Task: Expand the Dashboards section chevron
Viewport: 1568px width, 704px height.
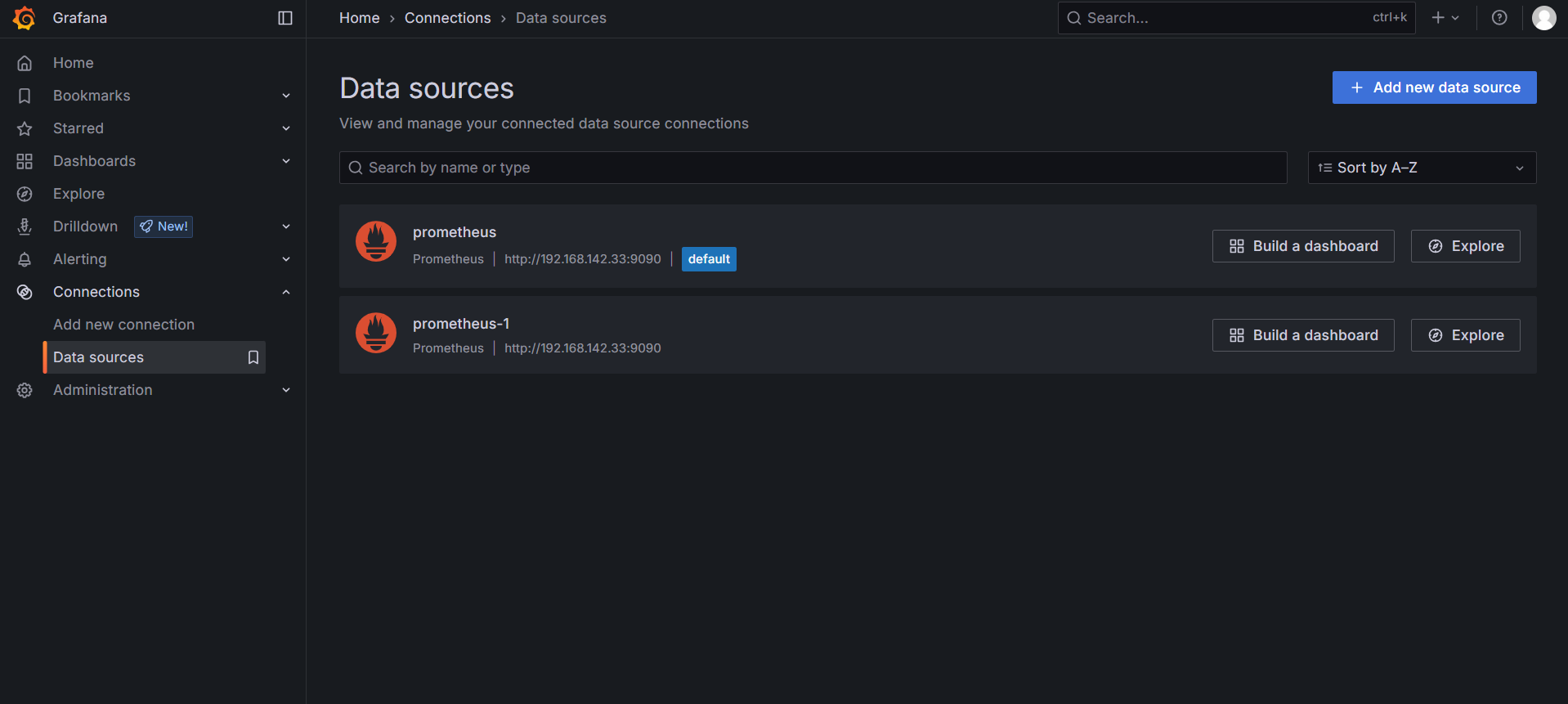Action: click(x=286, y=161)
